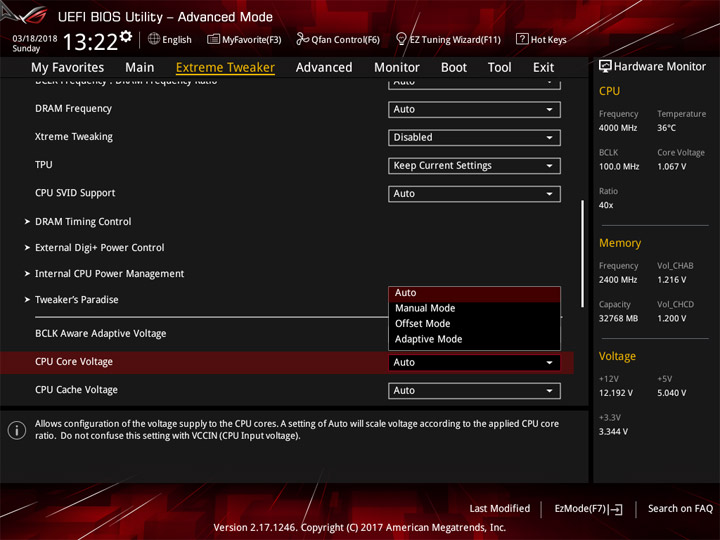Select the Extreme Tweaker tab
The width and height of the screenshot is (720, 540).
(x=225, y=68)
